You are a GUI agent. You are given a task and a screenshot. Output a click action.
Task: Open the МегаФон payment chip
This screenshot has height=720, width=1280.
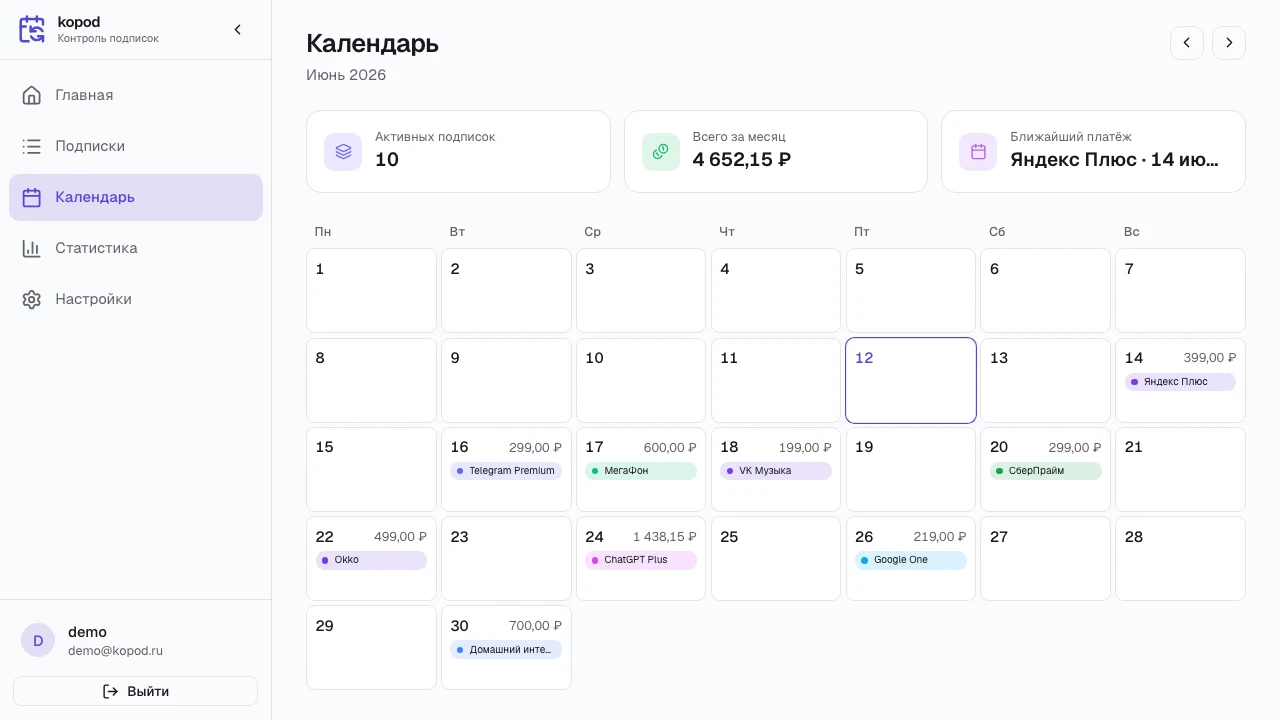(641, 471)
